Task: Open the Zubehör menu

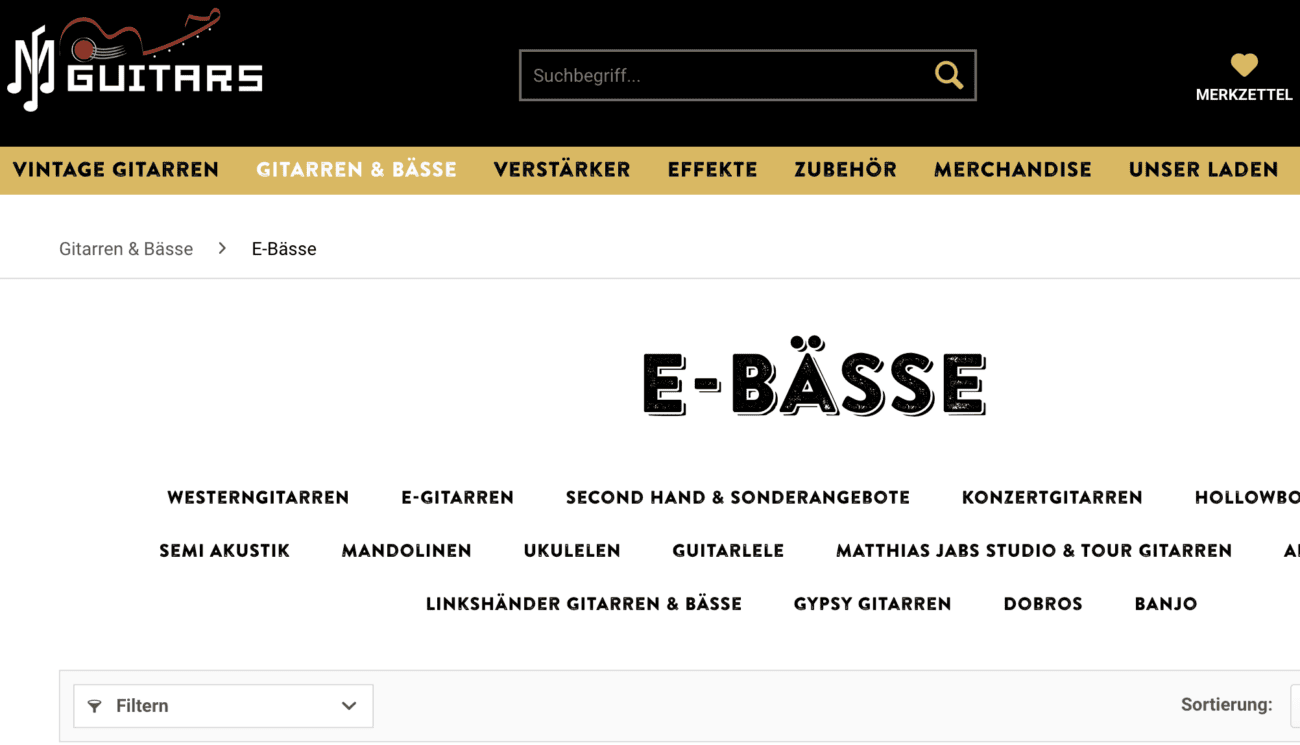Action: point(845,170)
